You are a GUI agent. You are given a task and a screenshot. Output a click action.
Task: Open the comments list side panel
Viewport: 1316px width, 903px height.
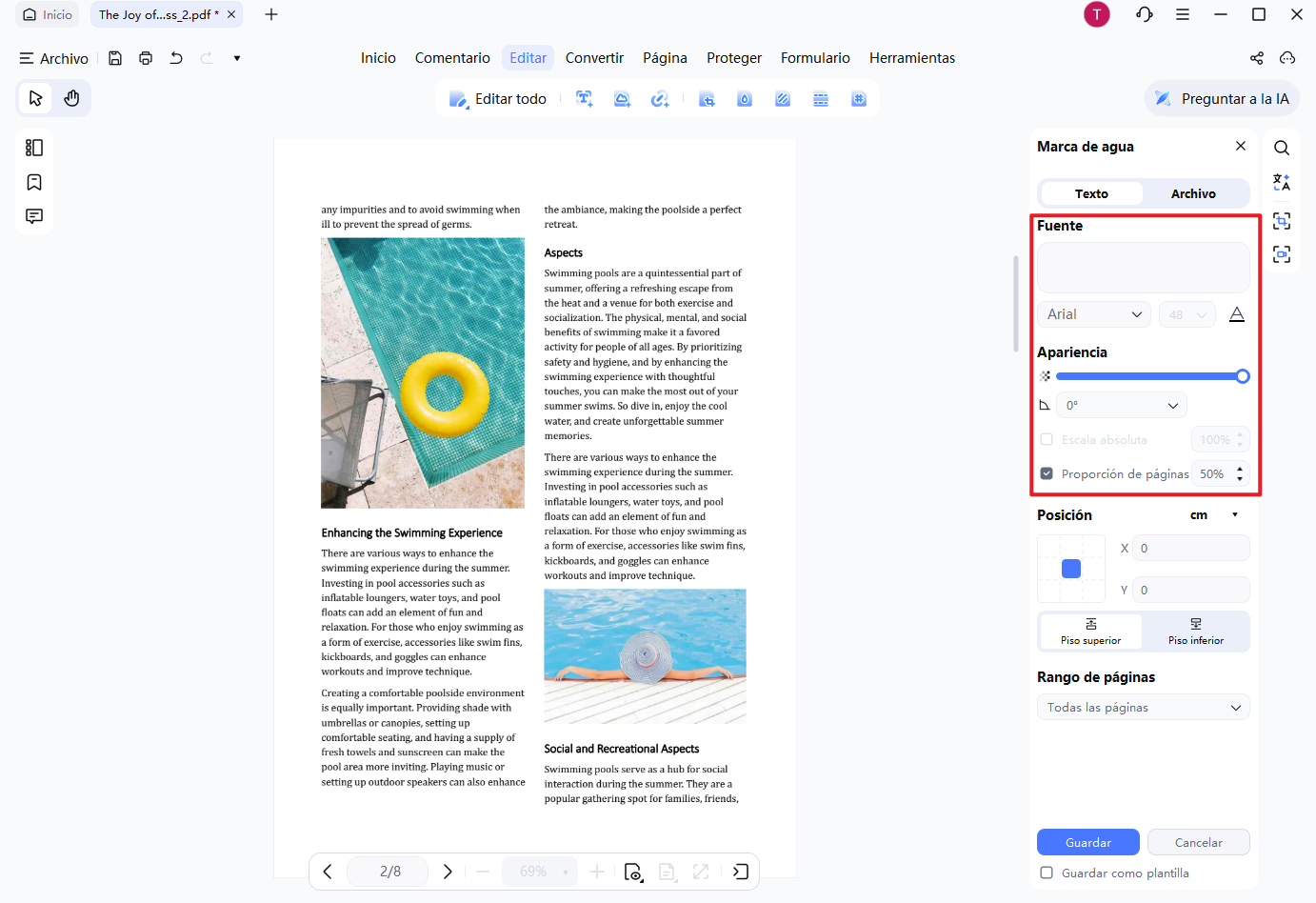34,216
